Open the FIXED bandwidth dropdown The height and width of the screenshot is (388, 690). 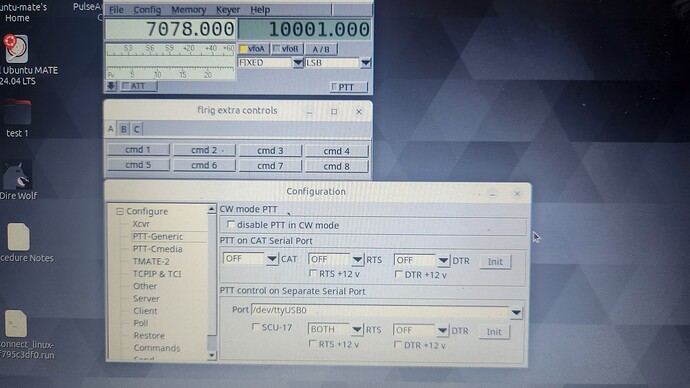click(297, 63)
